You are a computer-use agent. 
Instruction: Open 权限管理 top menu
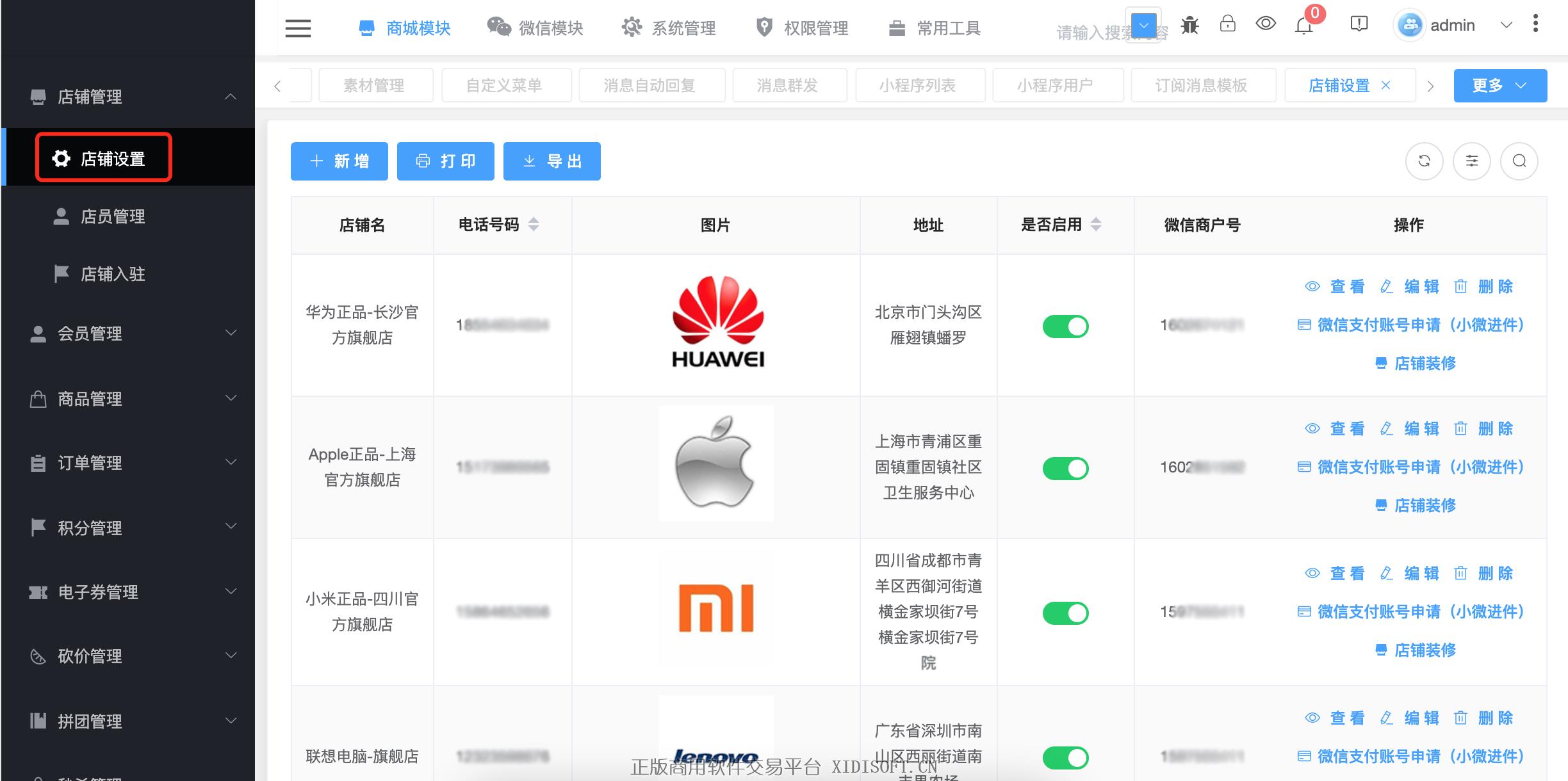pyautogui.click(x=802, y=28)
